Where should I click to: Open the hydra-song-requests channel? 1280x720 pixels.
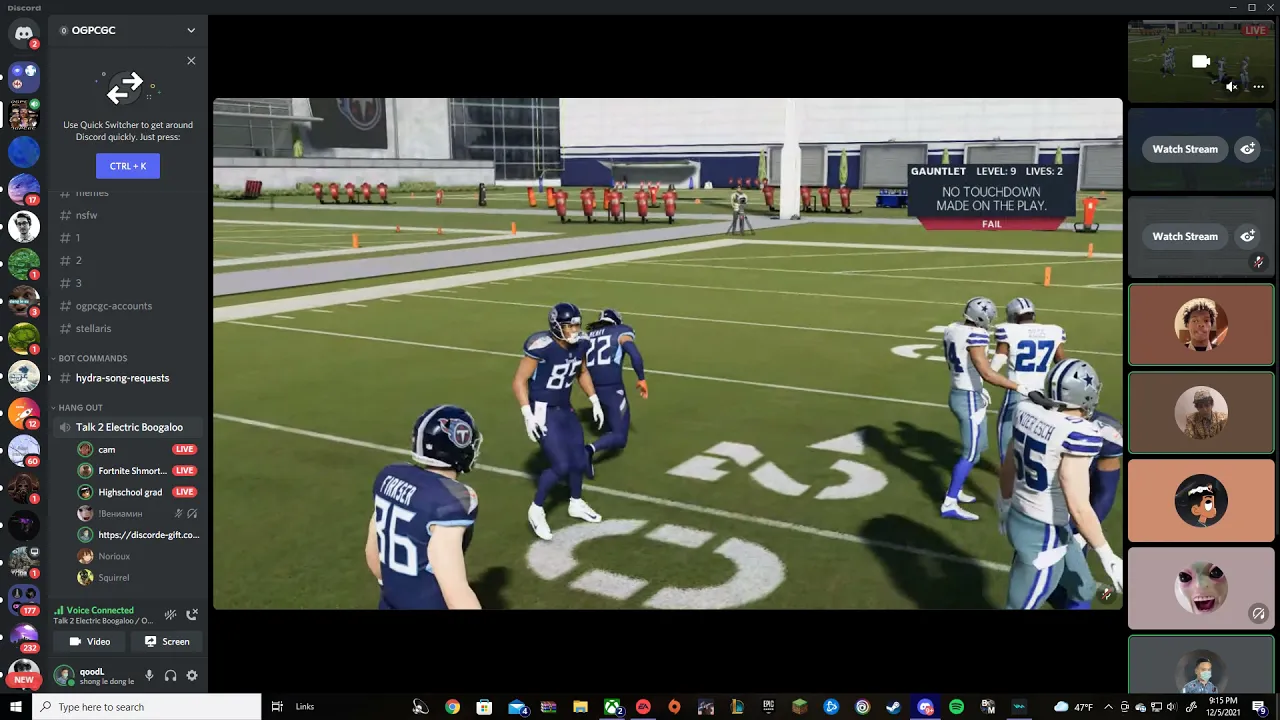[128, 378]
